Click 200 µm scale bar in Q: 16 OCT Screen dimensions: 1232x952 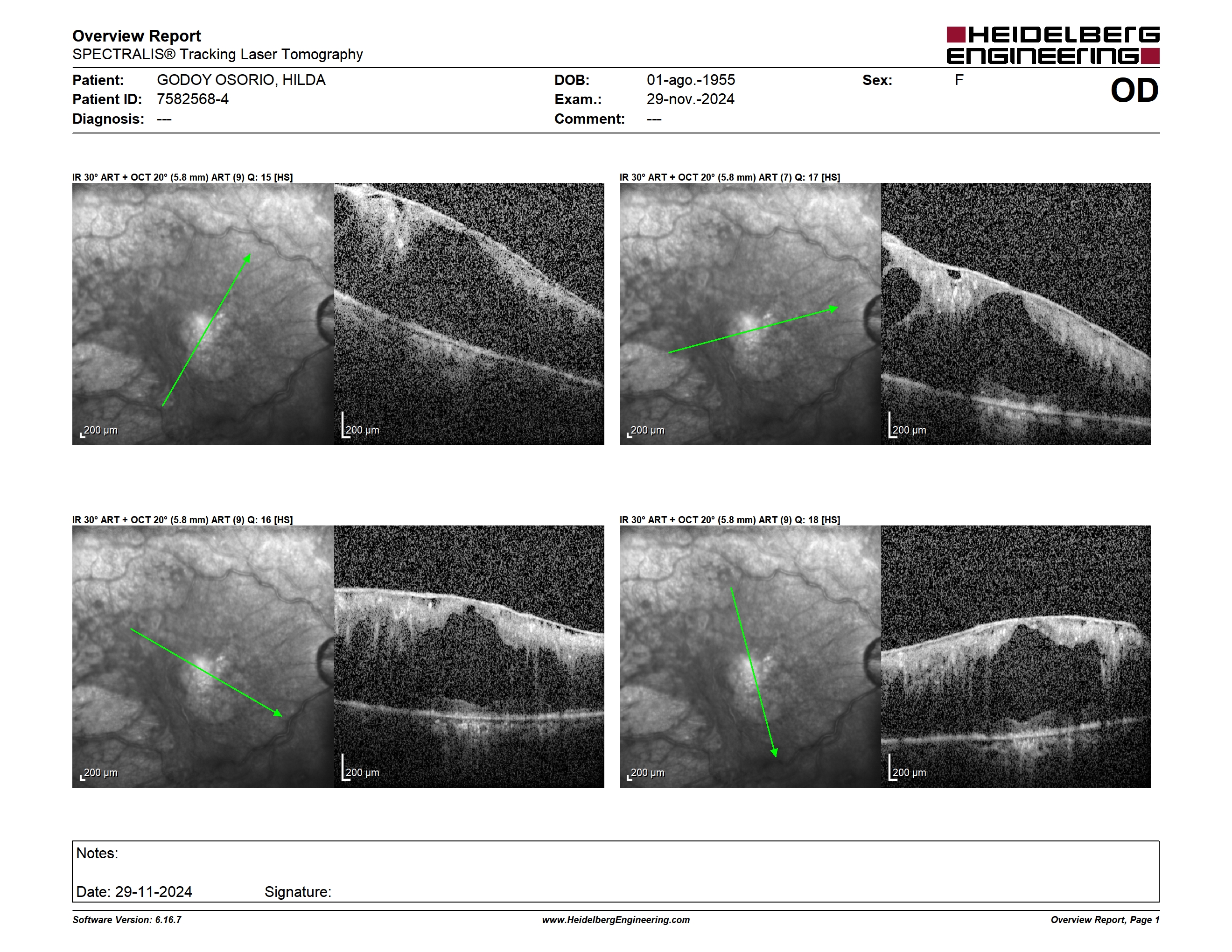pos(360,768)
